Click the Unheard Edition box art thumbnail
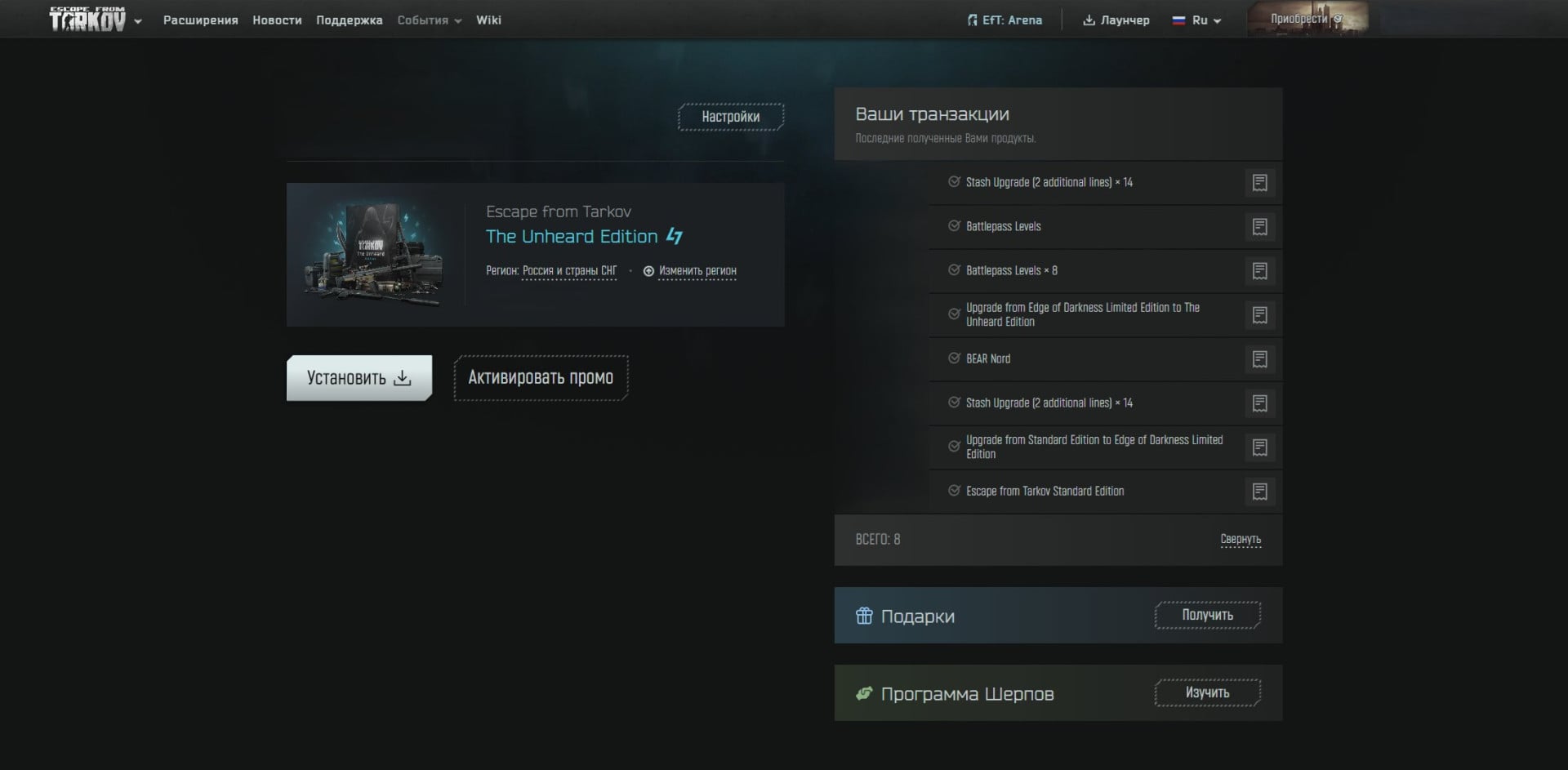The width and height of the screenshot is (1568, 770). tap(375, 255)
